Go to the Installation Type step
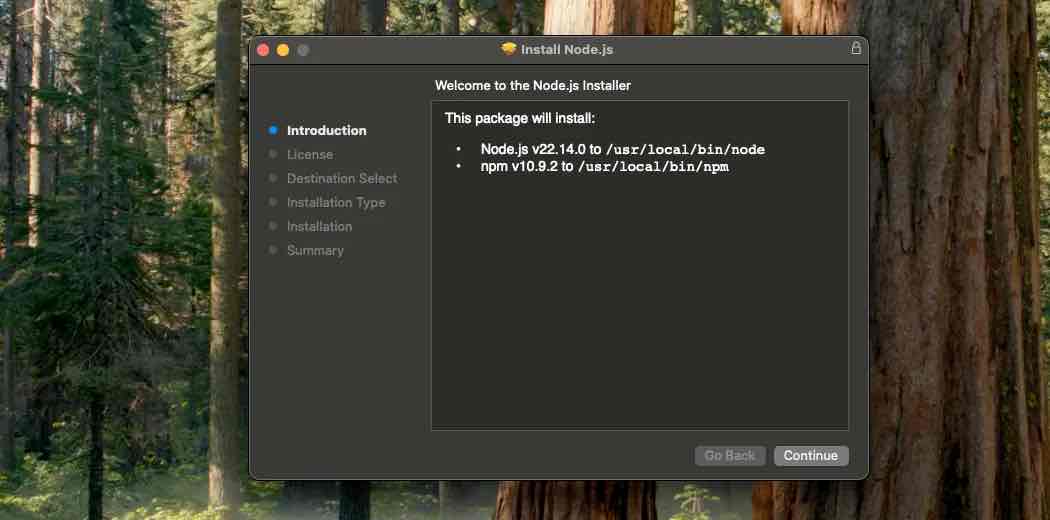 (336, 203)
